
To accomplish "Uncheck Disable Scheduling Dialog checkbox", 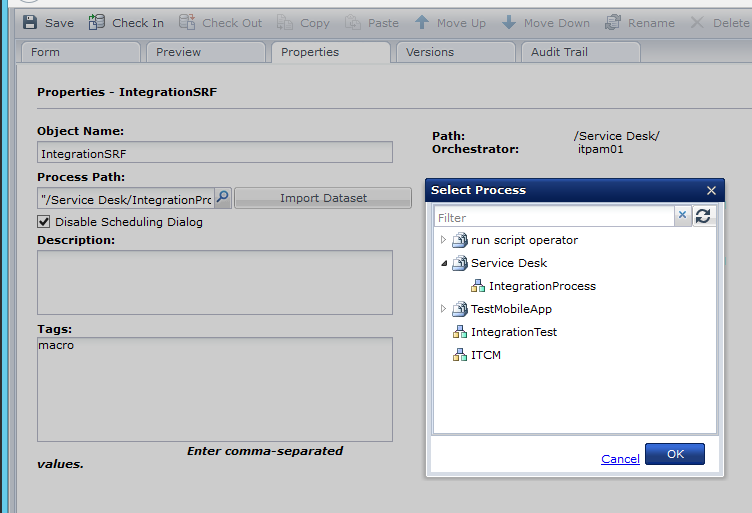I will tap(44, 222).
